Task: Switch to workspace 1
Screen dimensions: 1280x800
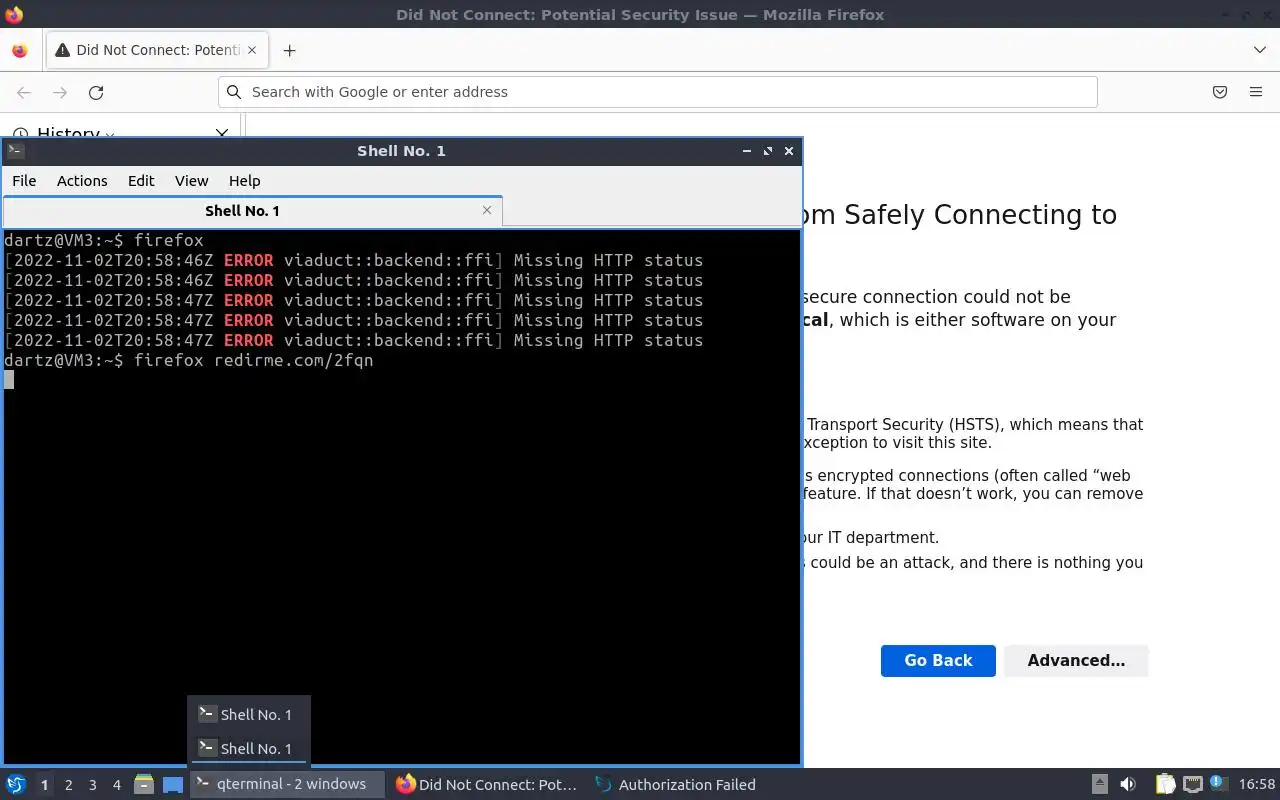Action: click(44, 785)
